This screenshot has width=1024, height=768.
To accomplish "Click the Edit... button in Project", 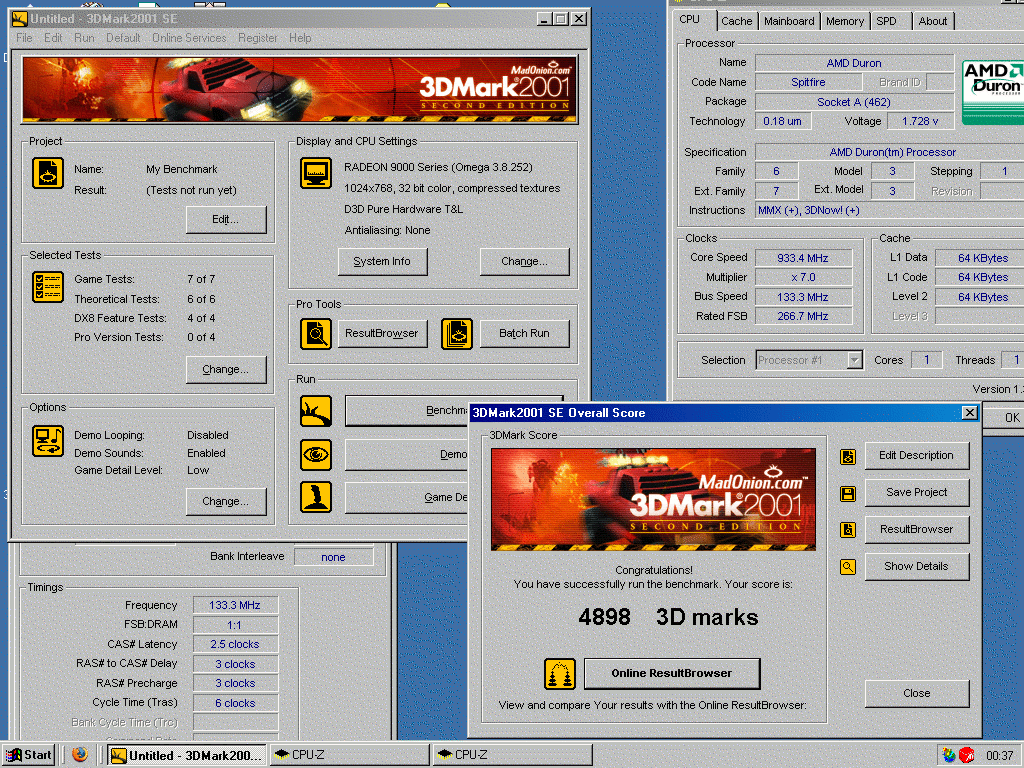I will coord(225,219).
